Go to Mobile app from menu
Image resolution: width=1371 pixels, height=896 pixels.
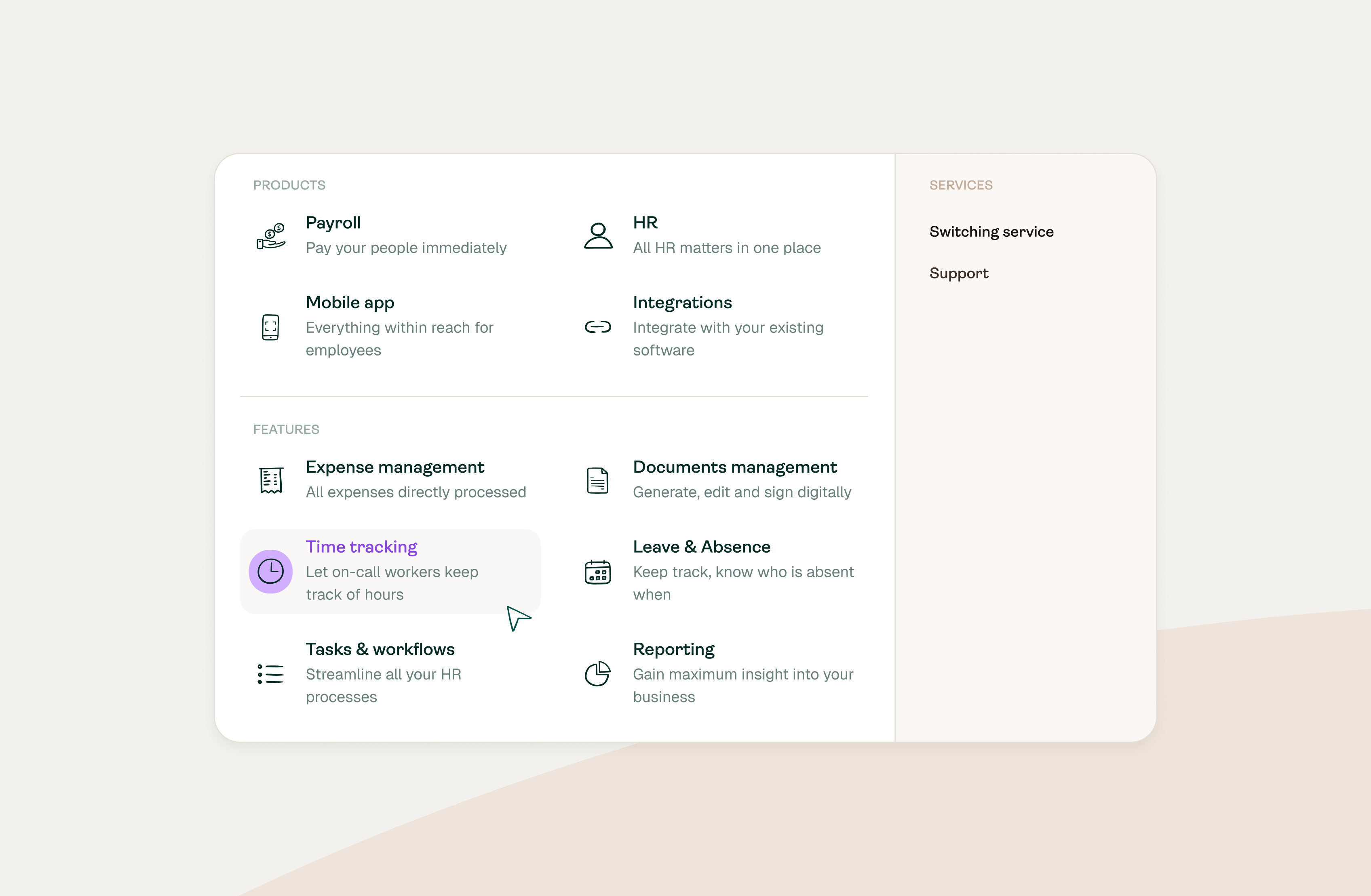pos(350,303)
